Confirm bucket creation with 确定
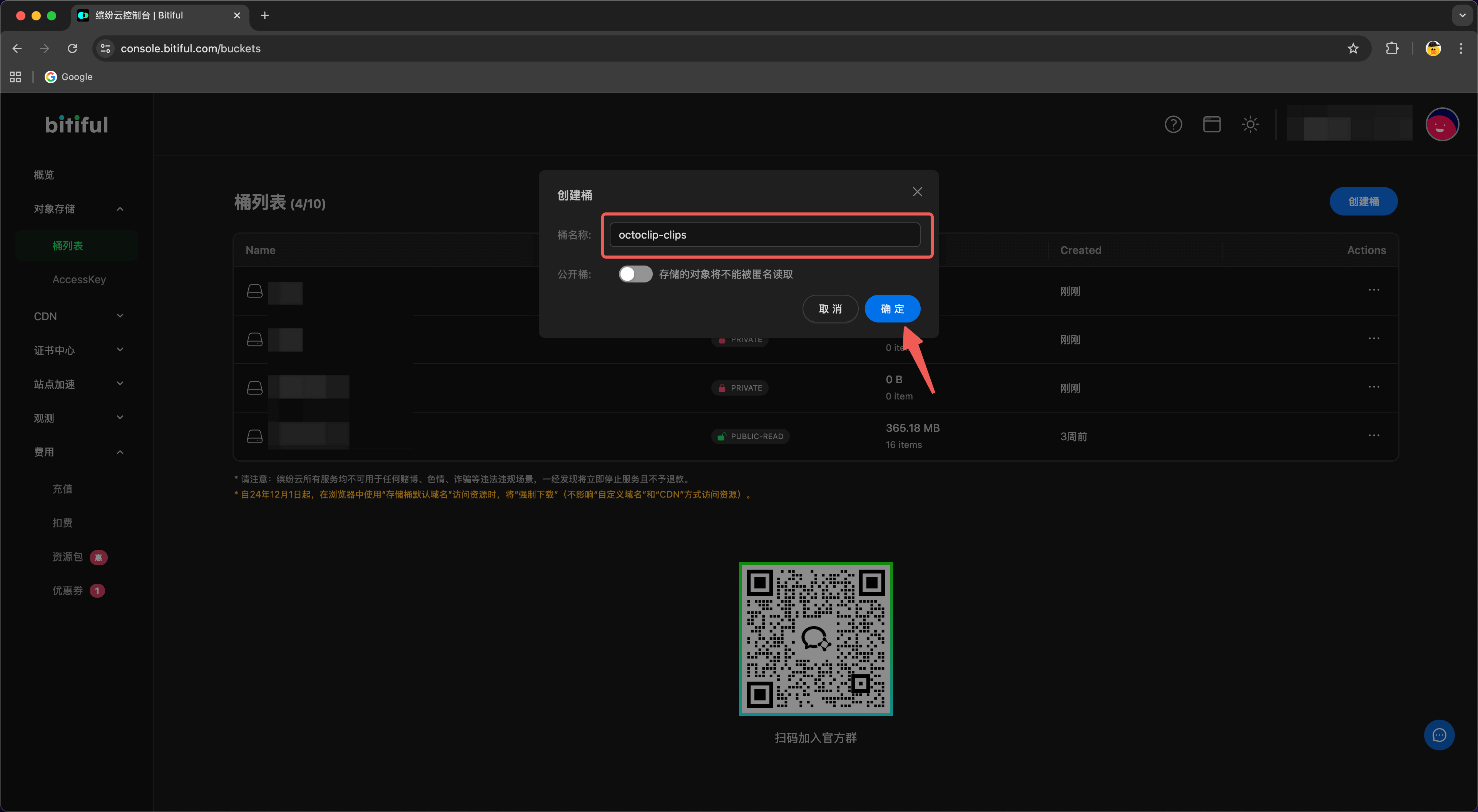 pos(892,309)
